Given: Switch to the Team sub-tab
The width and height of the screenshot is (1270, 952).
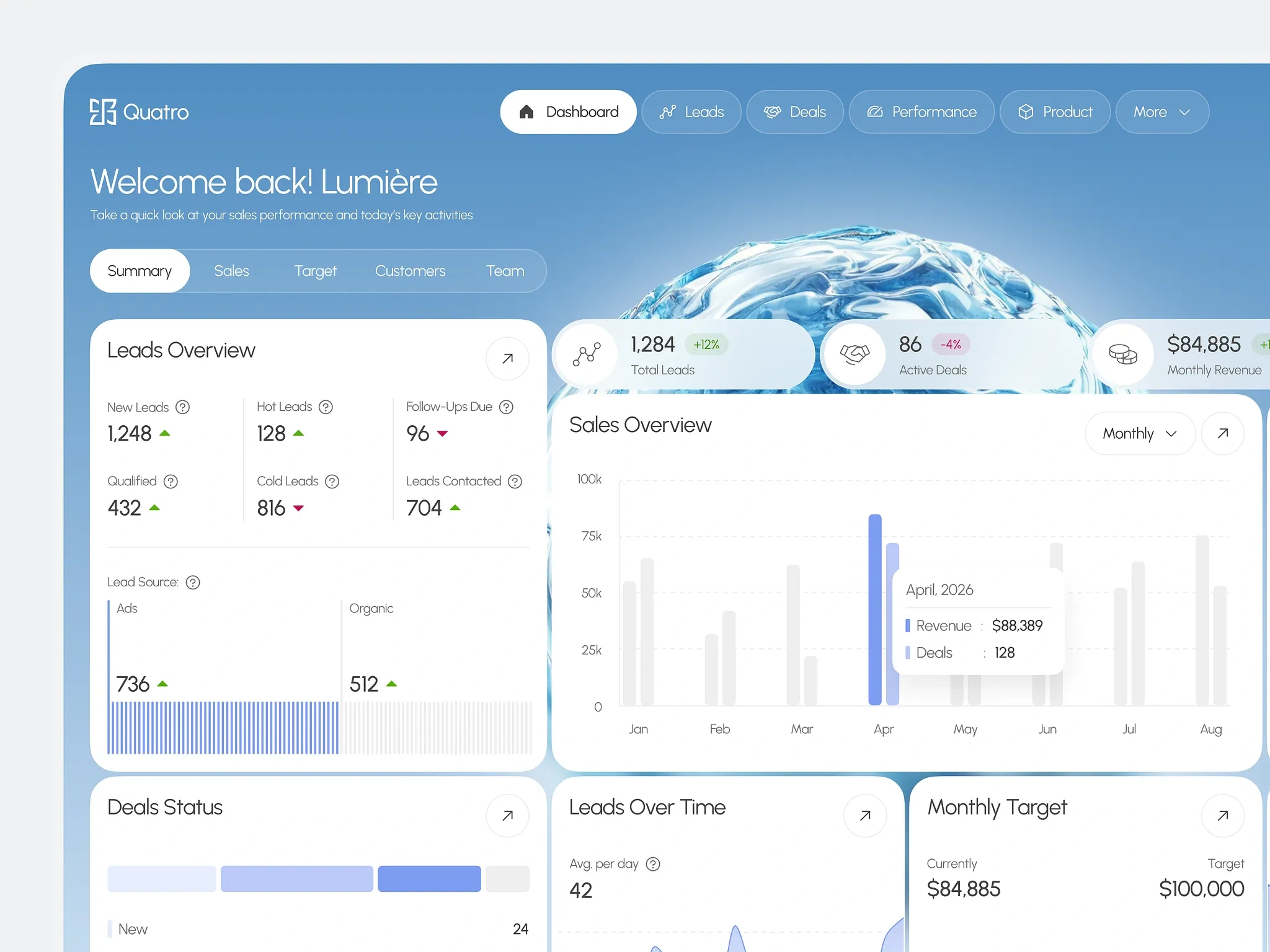Looking at the screenshot, I should click(505, 271).
